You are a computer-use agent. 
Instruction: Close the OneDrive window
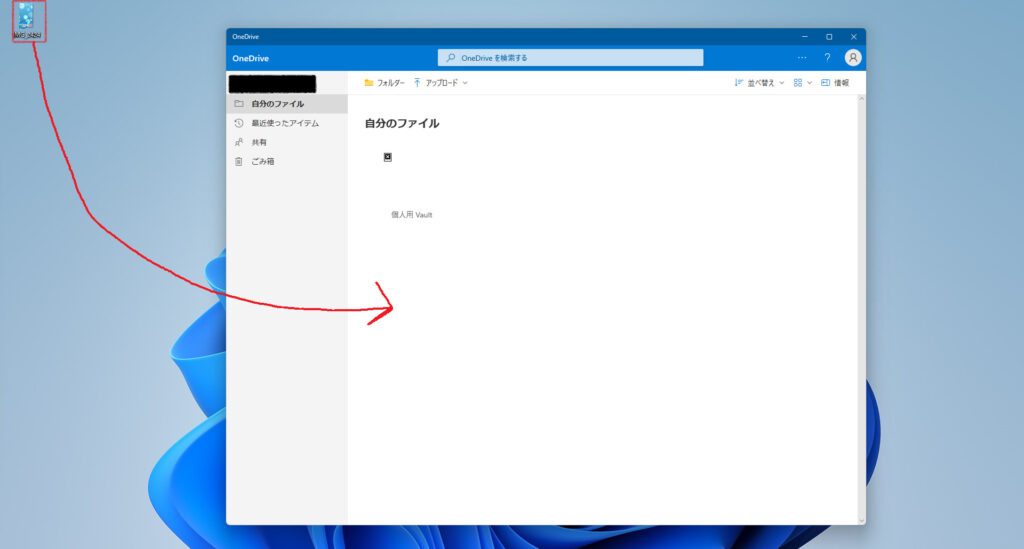click(853, 37)
